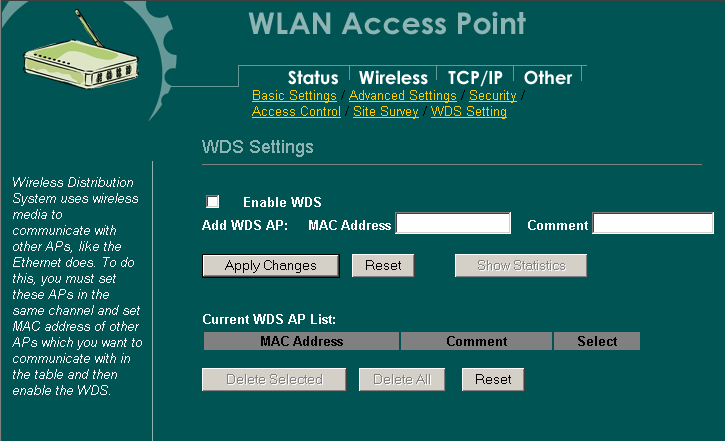
Task: Click Reset next to Apply Changes
Action: (382, 266)
